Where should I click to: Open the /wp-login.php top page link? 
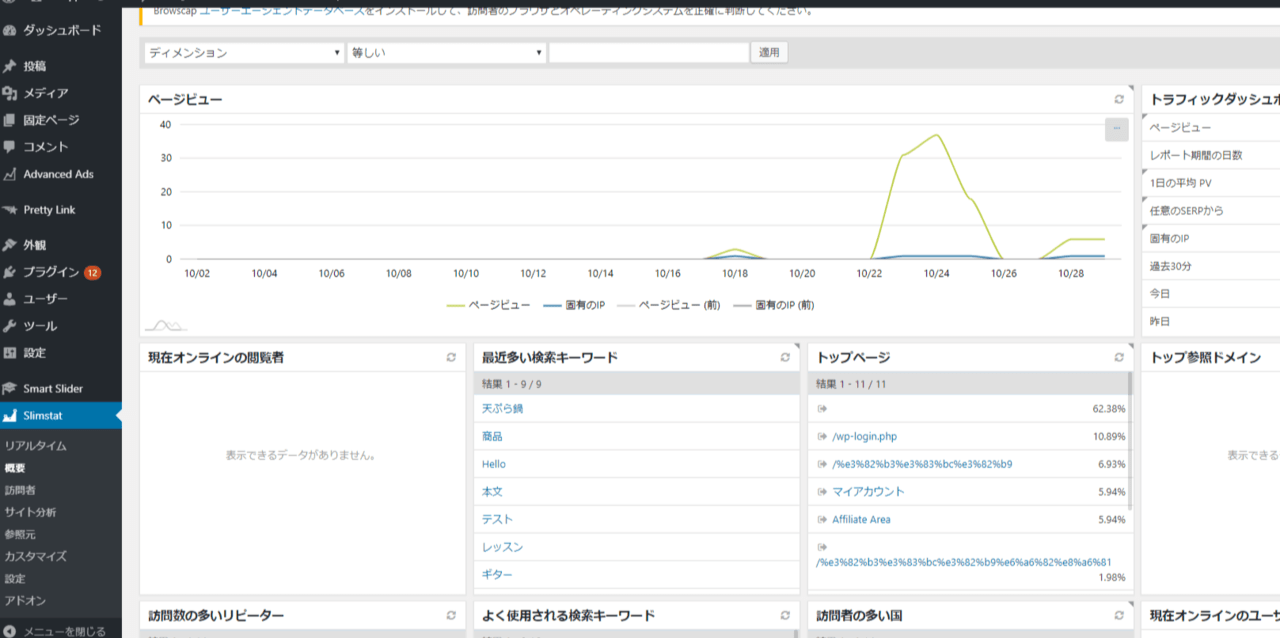pyautogui.click(x=864, y=437)
